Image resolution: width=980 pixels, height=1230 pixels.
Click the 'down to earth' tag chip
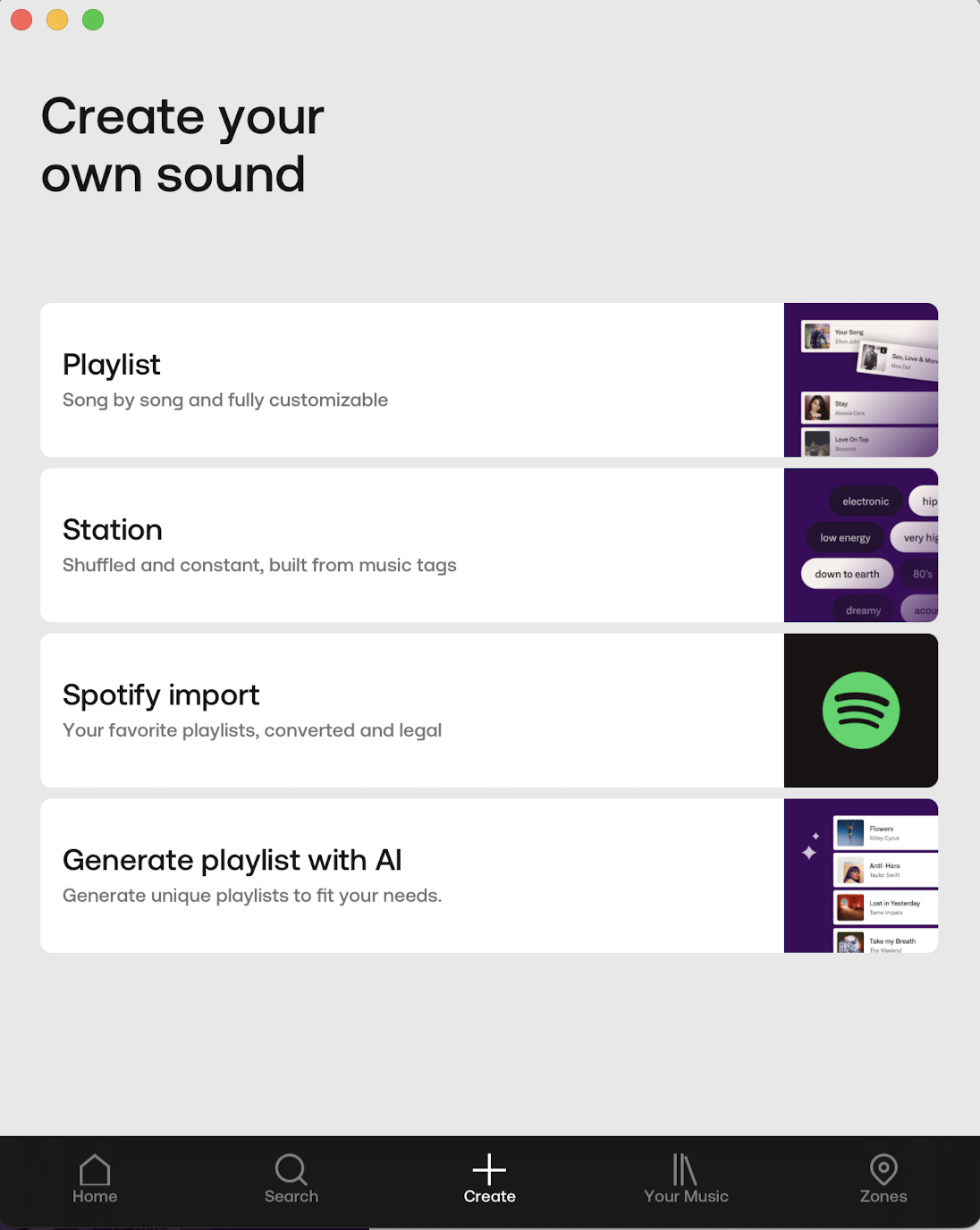(847, 574)
